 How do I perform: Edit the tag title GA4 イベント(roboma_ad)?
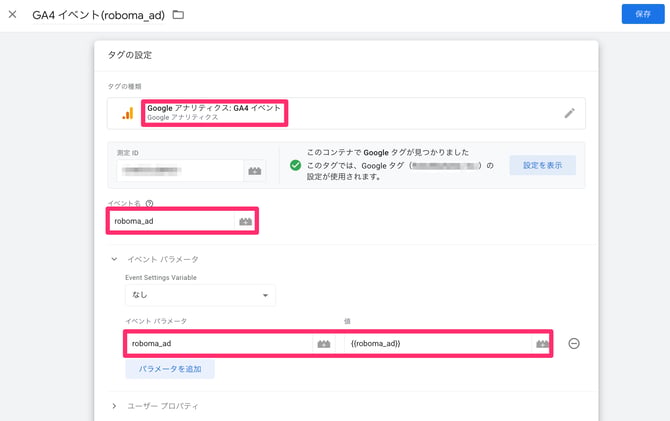coord(98,15)
